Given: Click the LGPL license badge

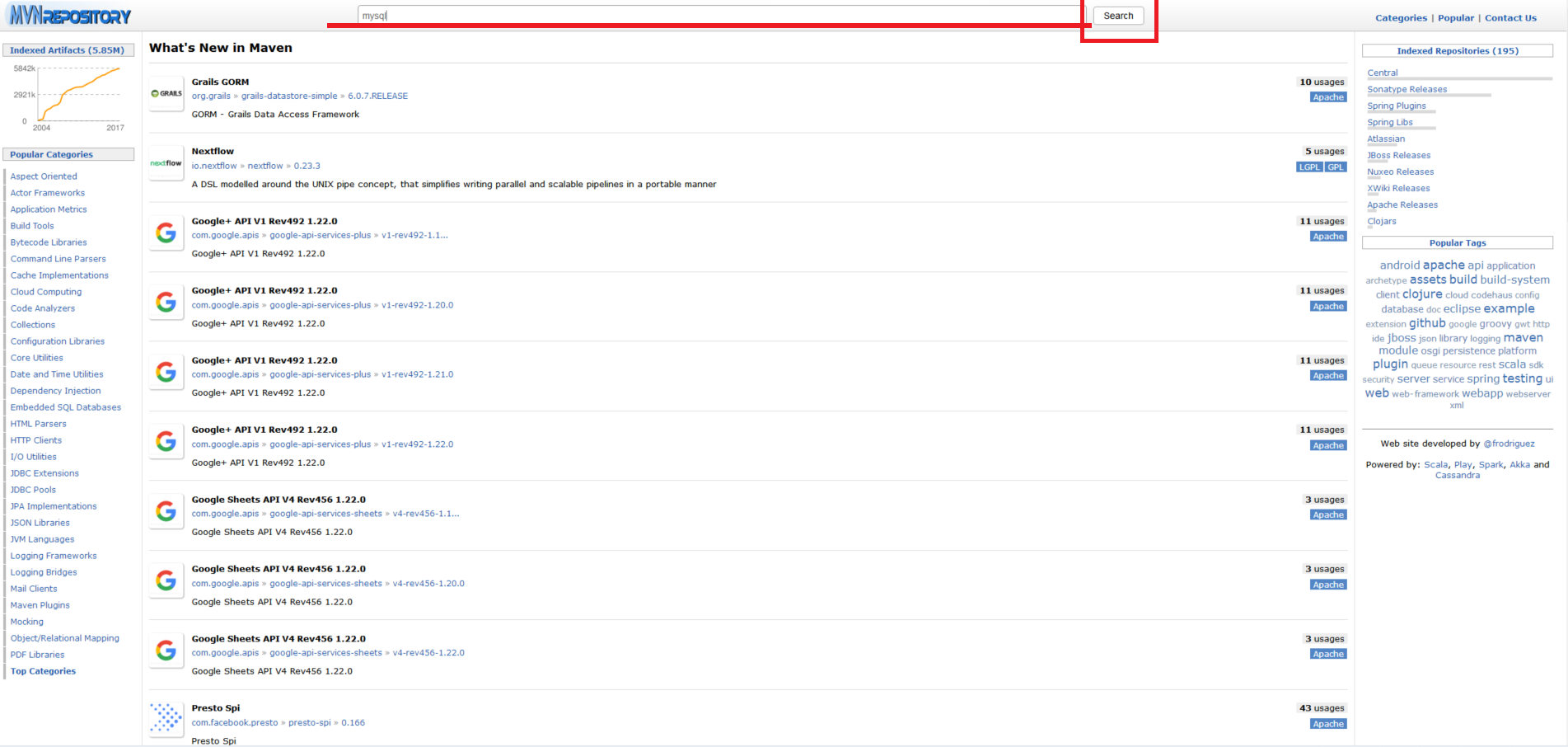Looking at the screenshot, I should click(1309, 167).
